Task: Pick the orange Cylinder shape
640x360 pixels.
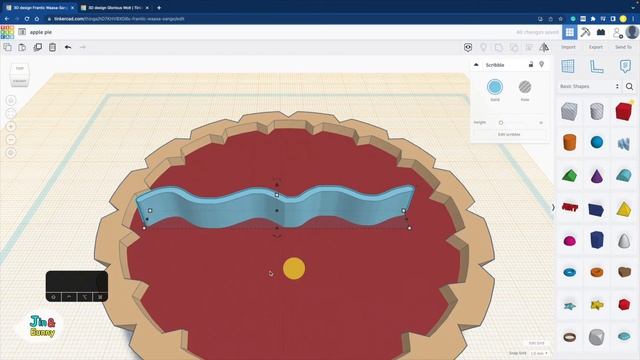Action: 569,143
